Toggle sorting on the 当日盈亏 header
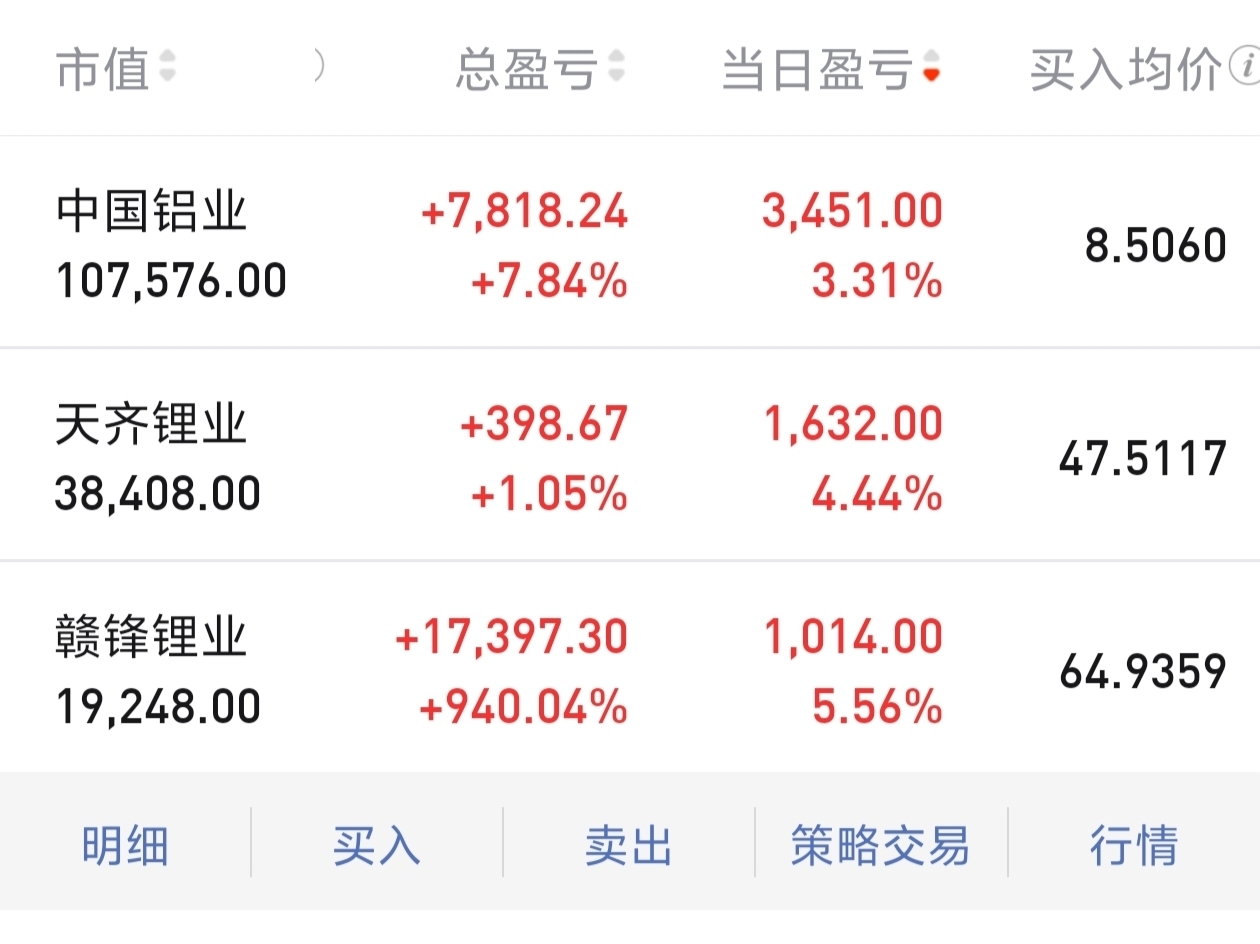 coord(817,69)
